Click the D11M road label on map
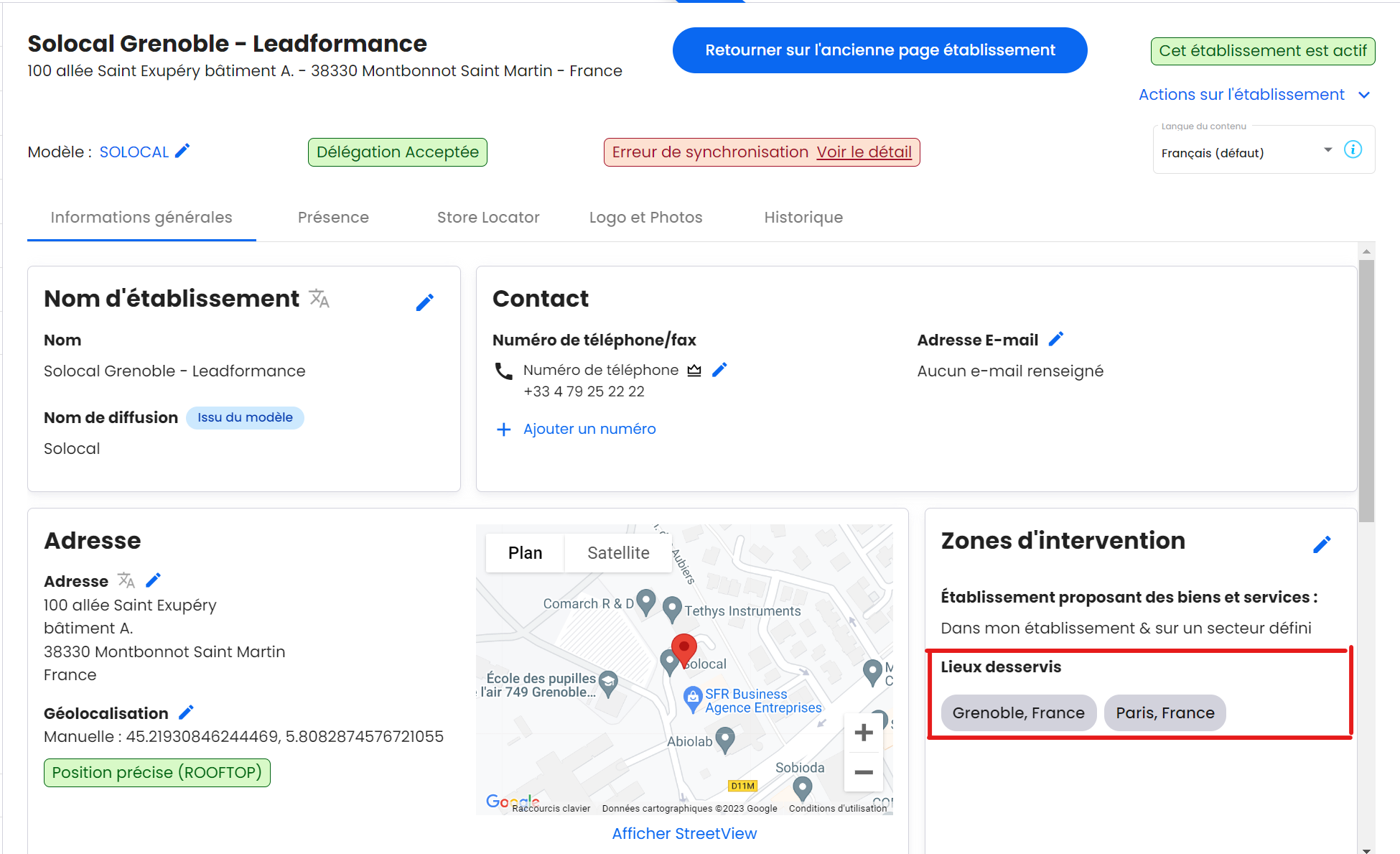 tap(742, 786)
